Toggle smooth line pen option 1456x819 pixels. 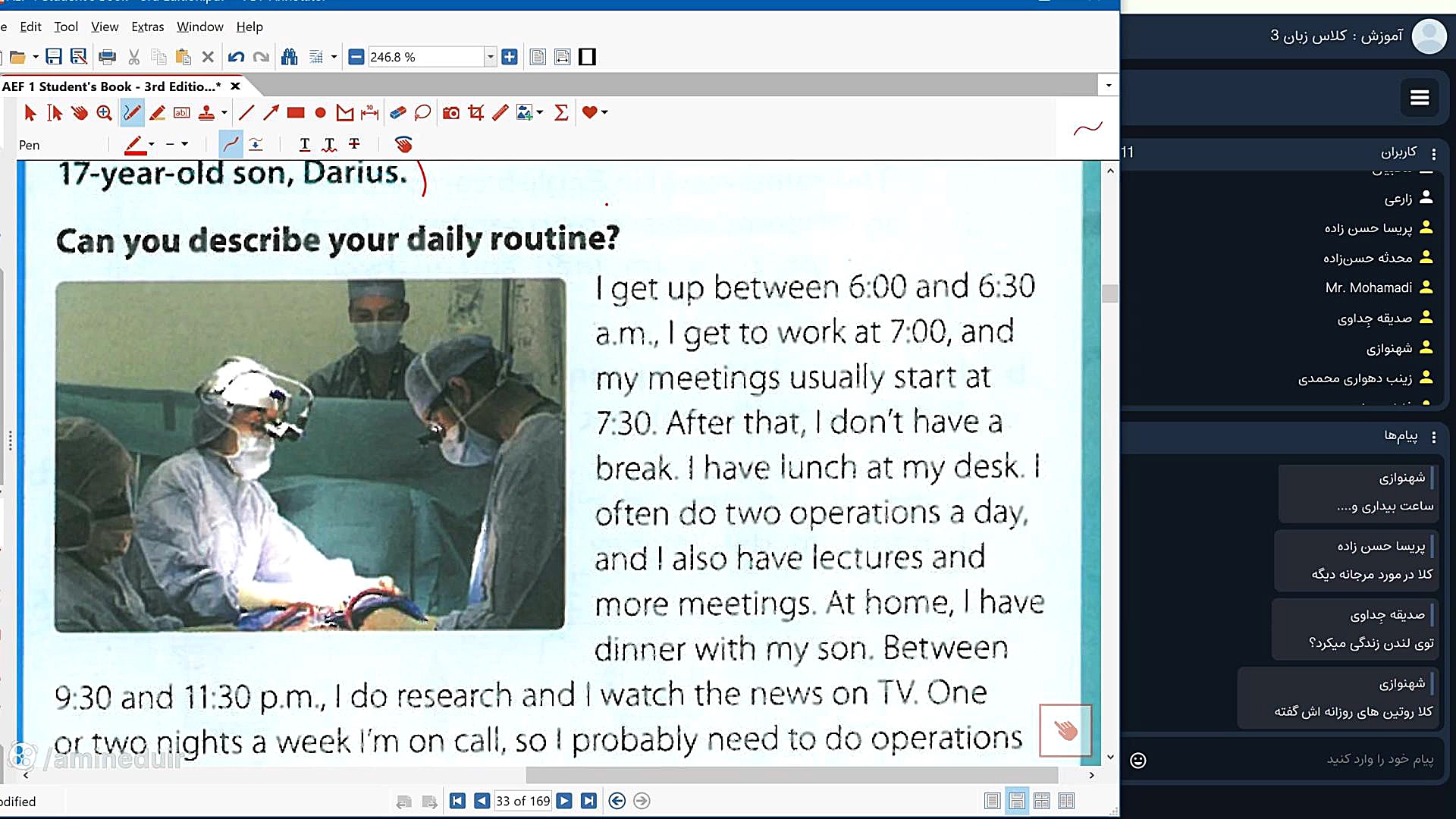click(x=231, y=144)
